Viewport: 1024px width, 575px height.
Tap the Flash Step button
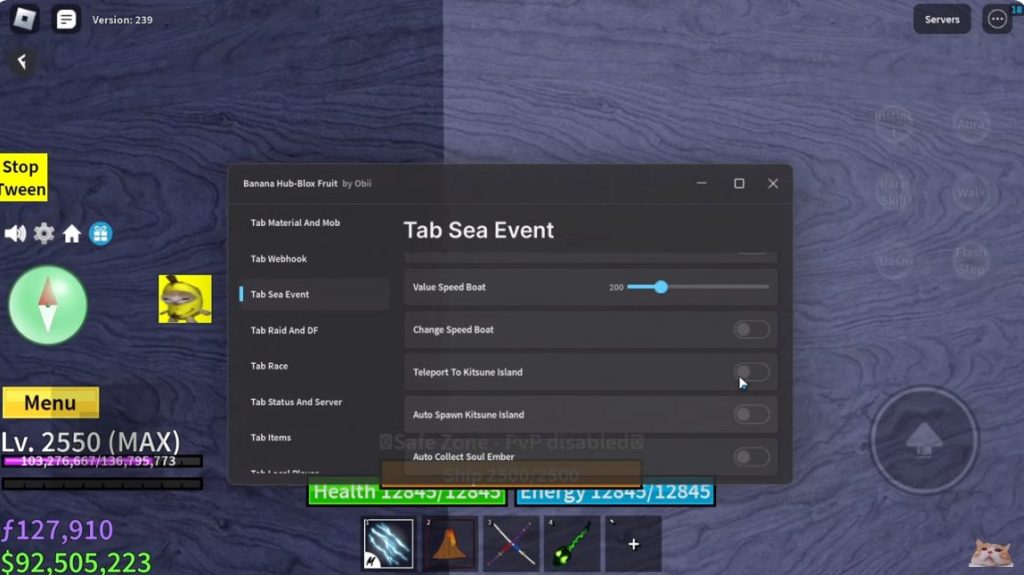point(971,261)
